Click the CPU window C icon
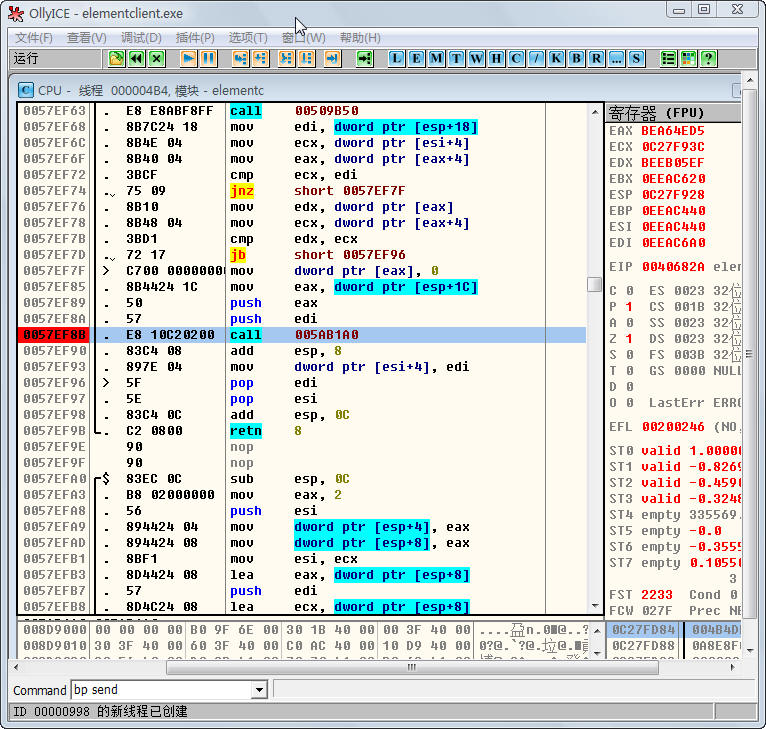Image resolution: width=766 pixels, height=729 pixels. coord(25,90)
